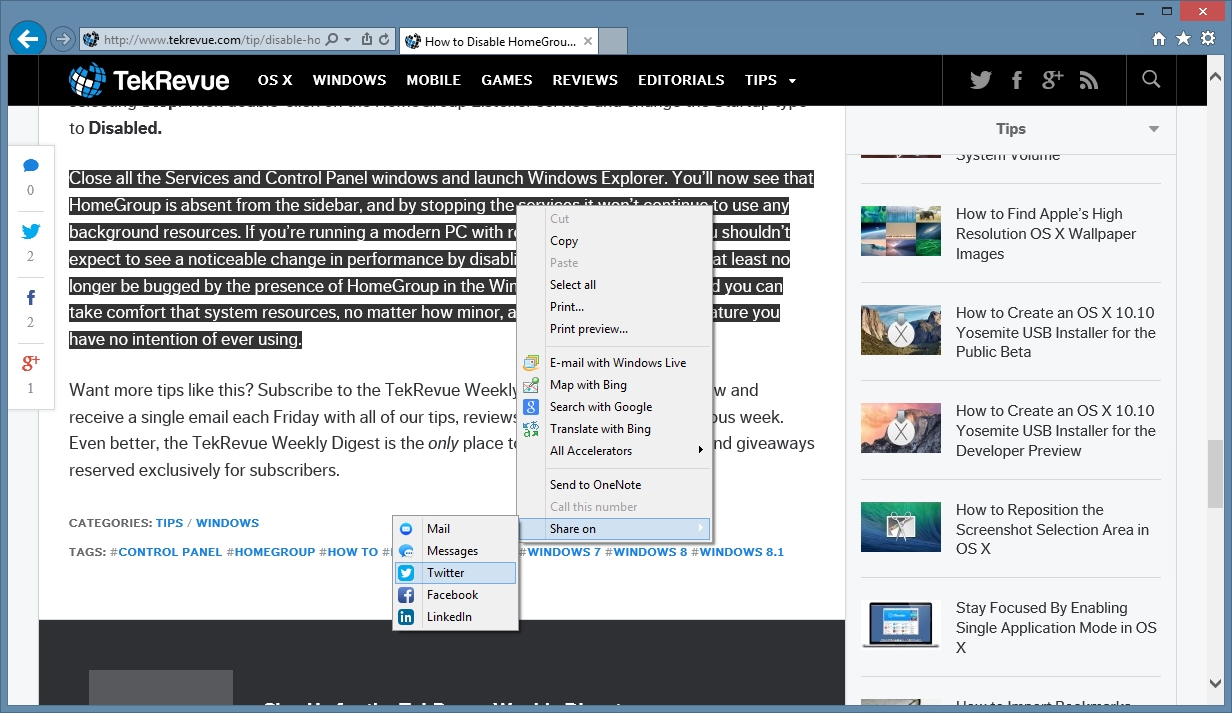This screenshot has width=1232, height=713.
Task: Open the RSS feed icon in the header
Action: (x=1089, y=80)
